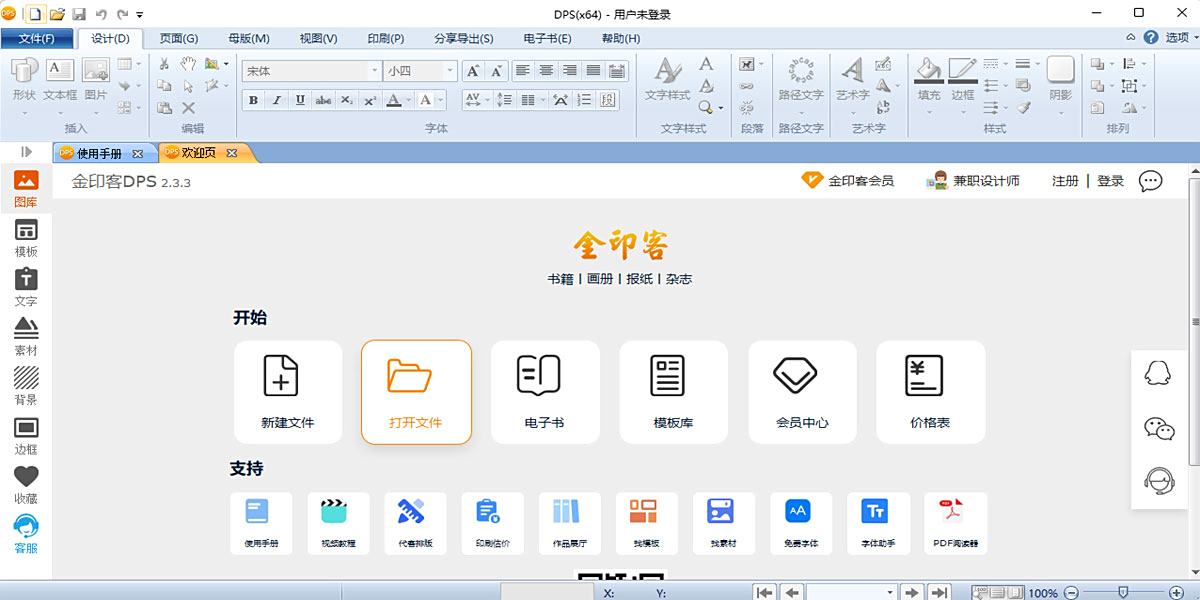Expand the 宋体 font name dropdown

pyautogui.click(x=375, y=71)
